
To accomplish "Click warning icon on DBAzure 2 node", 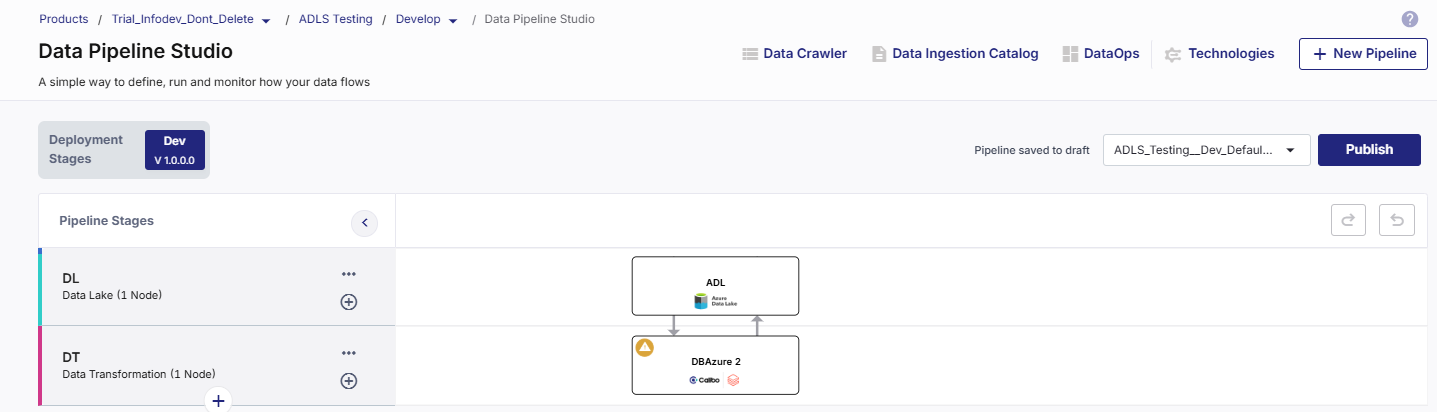I will click(645, 348).
